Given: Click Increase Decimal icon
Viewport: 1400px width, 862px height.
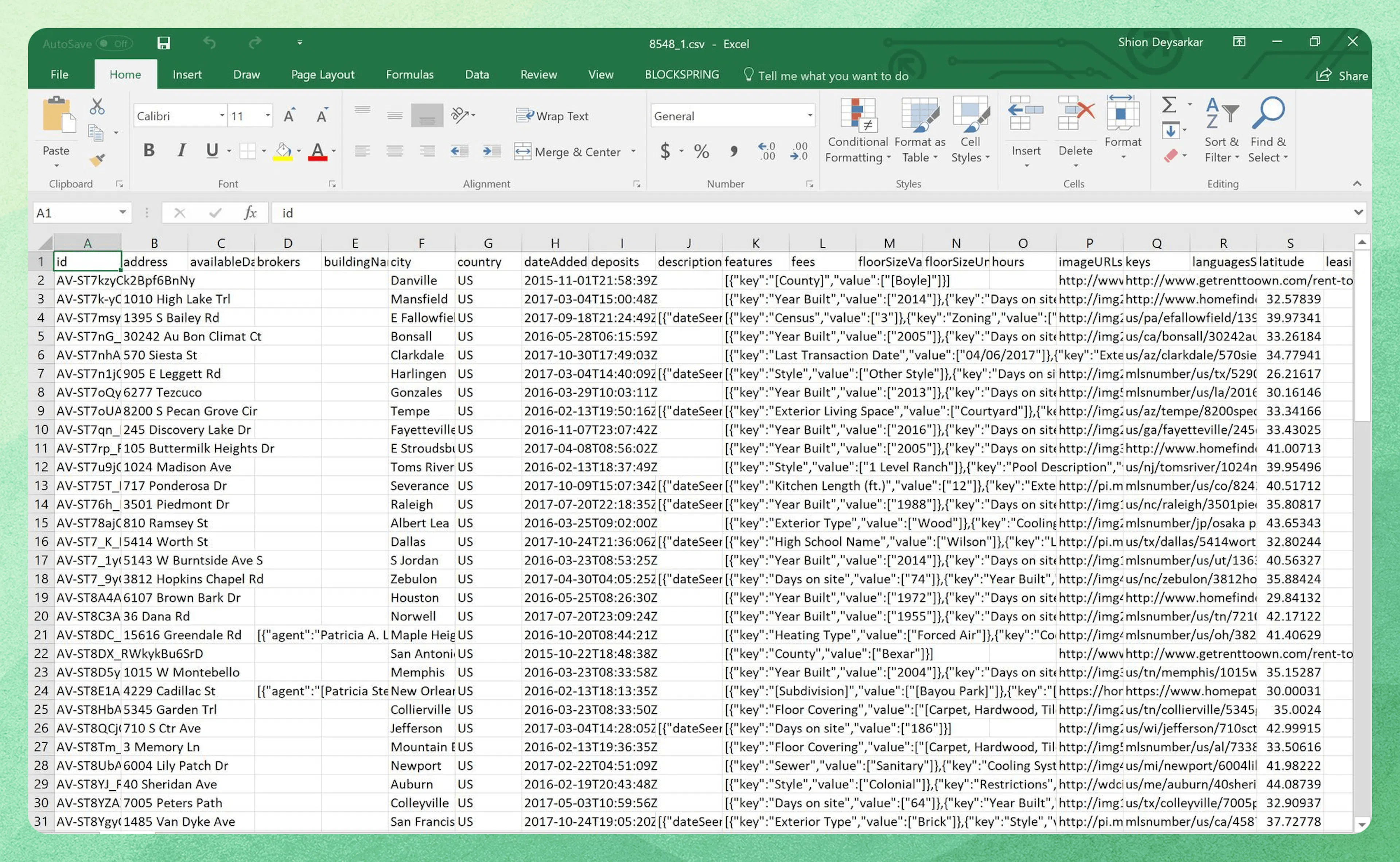Looking at the screenshot, I should [x=766, y=151].
